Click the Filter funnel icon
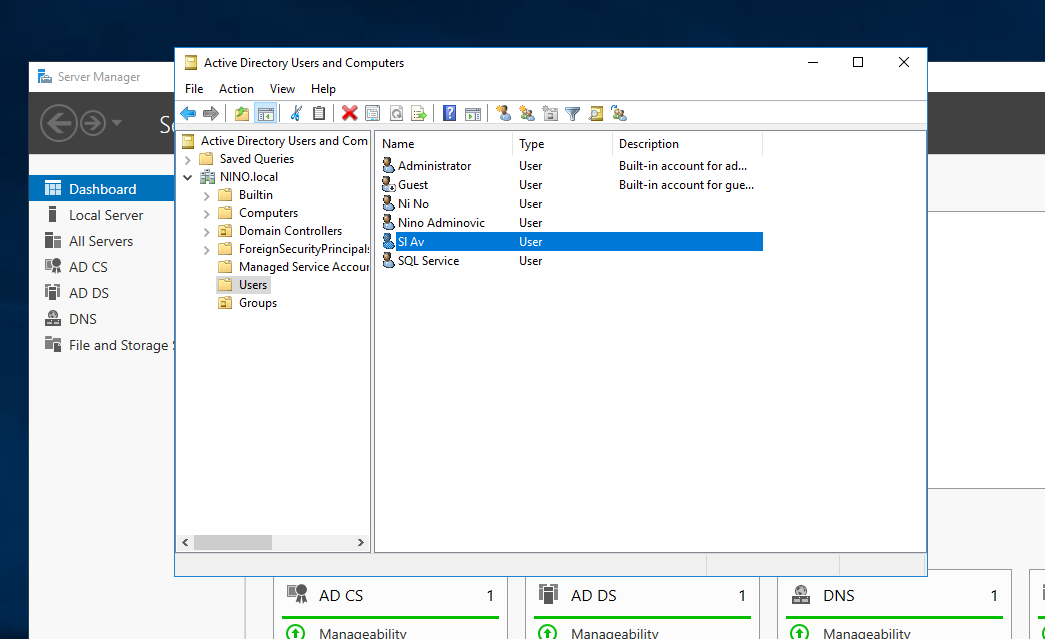The height and width of the screenshot is (639, 1045). (572, 113)
